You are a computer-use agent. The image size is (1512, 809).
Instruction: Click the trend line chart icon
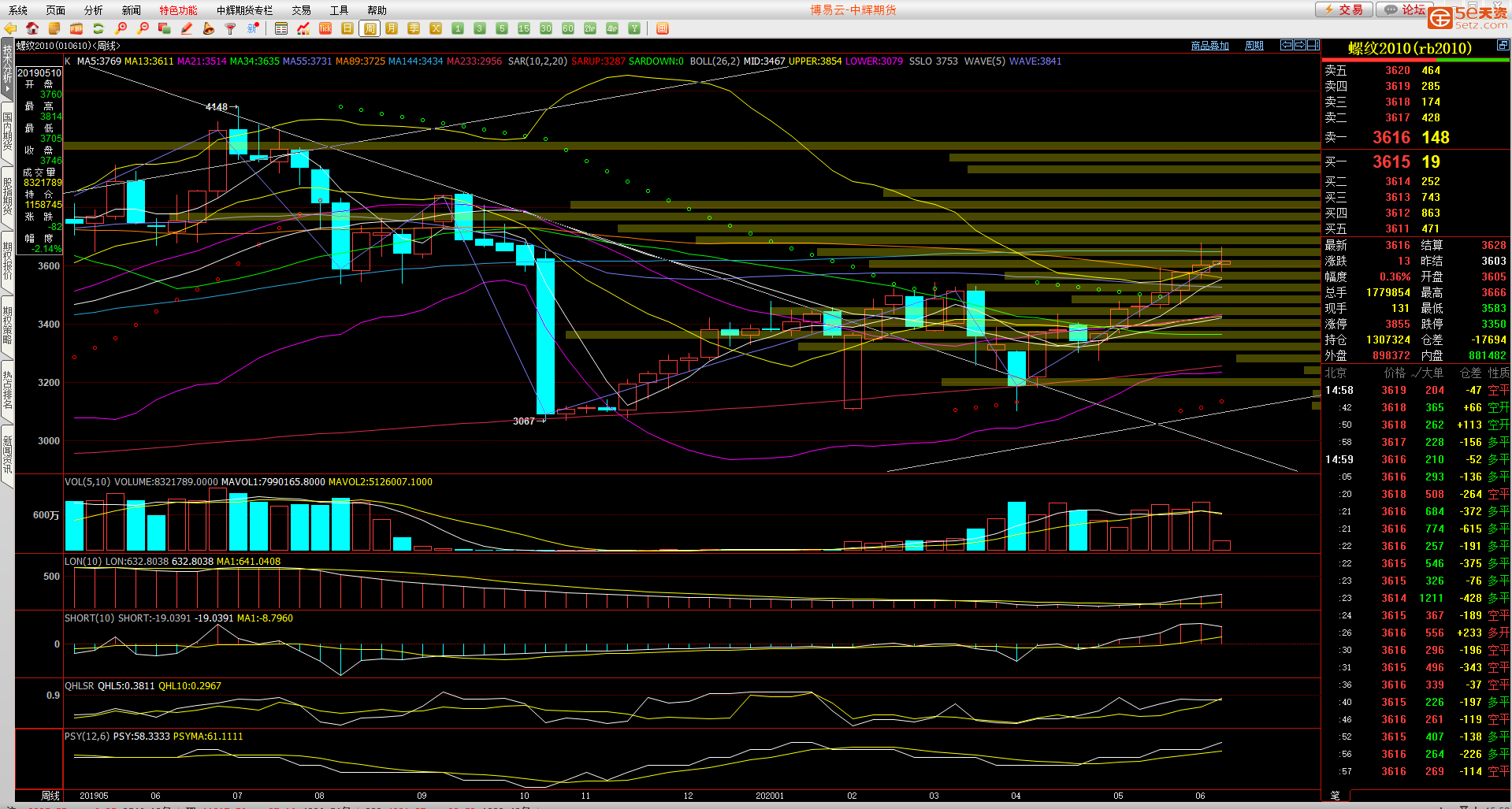pos(303,28)
